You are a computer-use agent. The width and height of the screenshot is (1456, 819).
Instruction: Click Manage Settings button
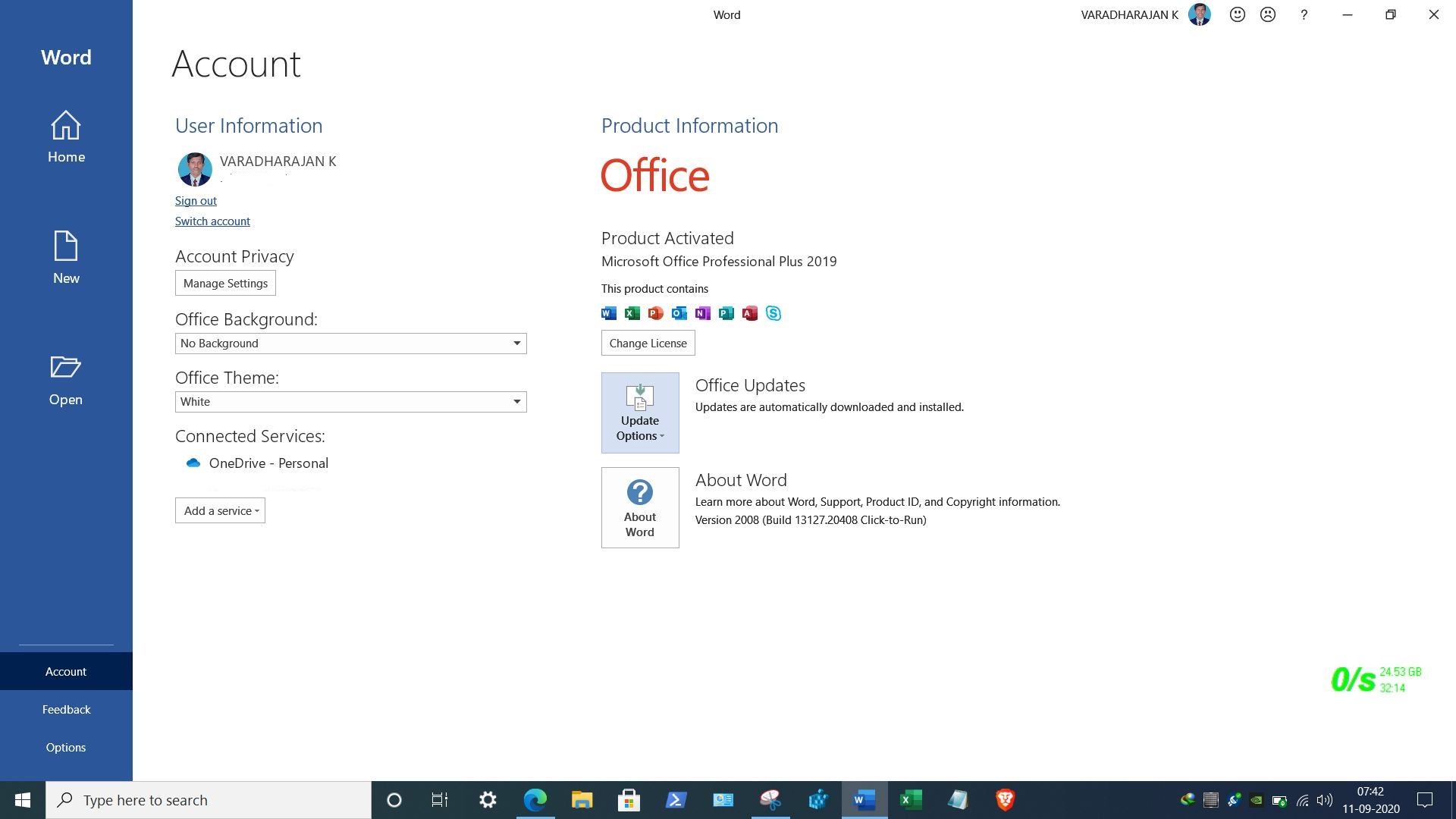225,284
